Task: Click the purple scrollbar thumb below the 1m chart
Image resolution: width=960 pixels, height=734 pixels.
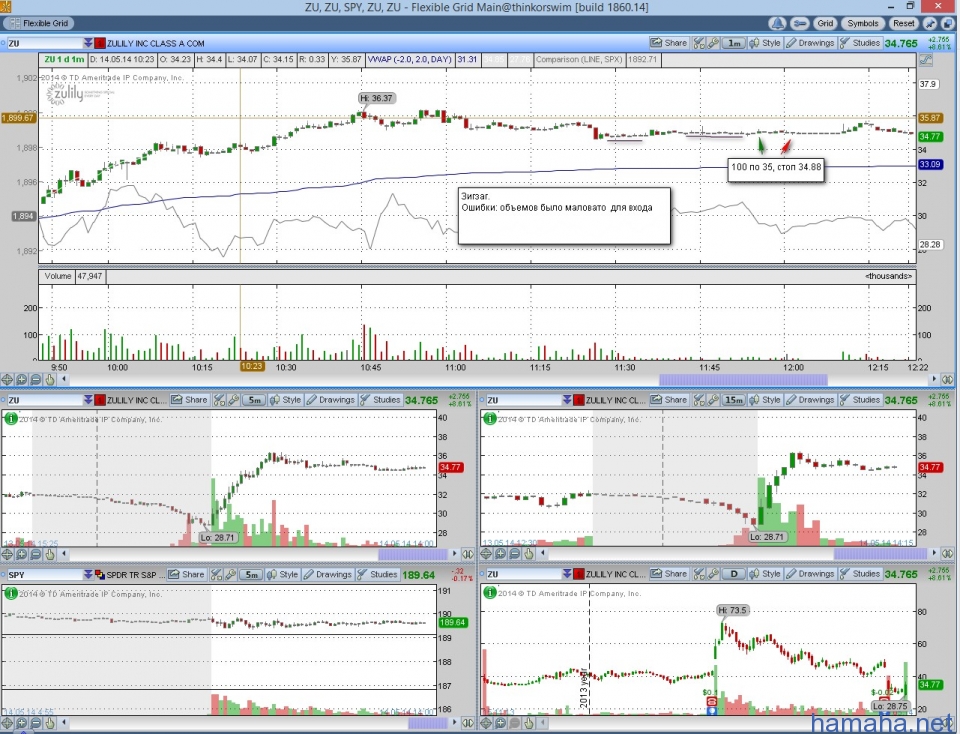Action: (x=743, y=380)
